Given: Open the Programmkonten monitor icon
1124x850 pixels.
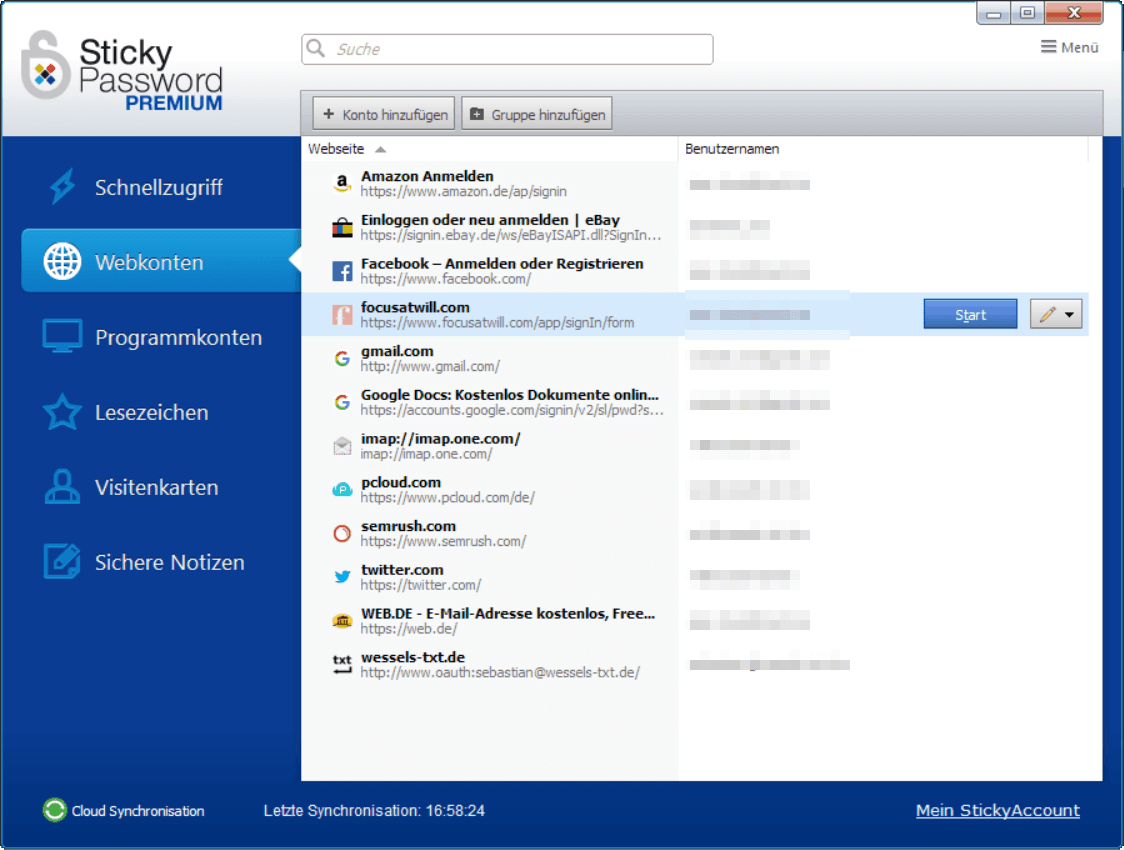Looking at the screenshot, I should (62, 336).
